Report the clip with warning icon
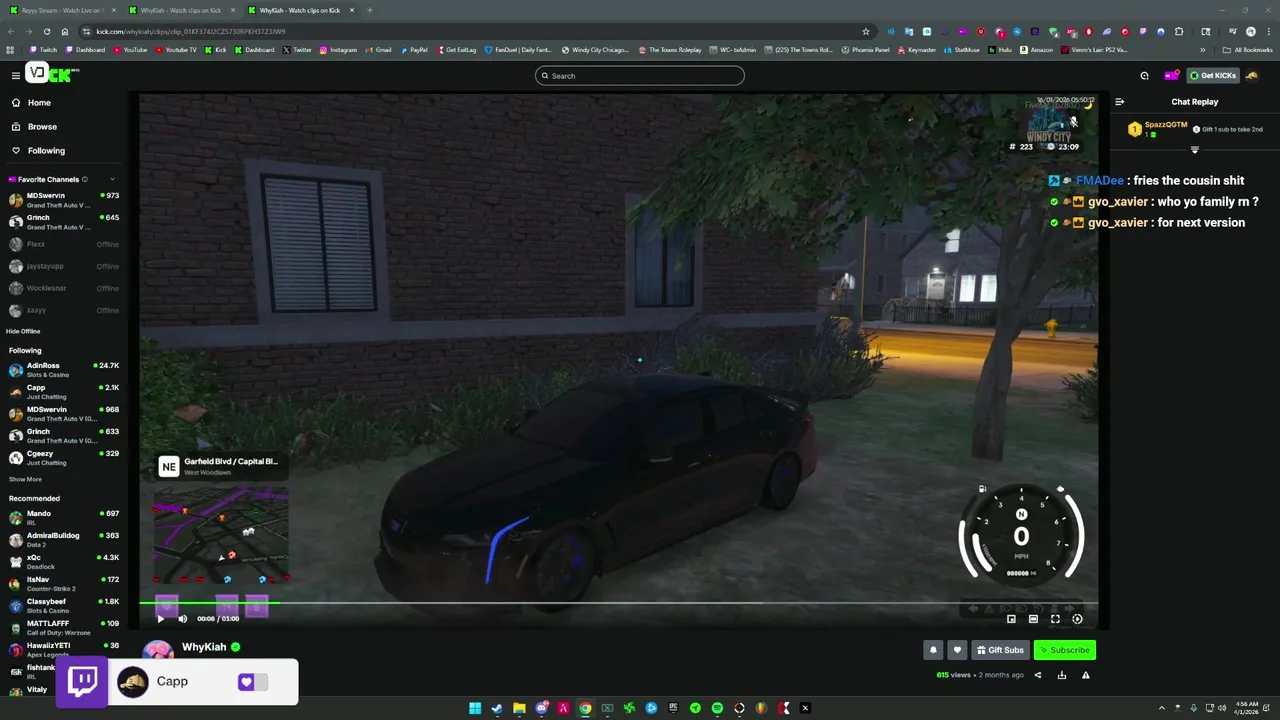This screenshot has height=720, width=1280. pos(1085,675)
